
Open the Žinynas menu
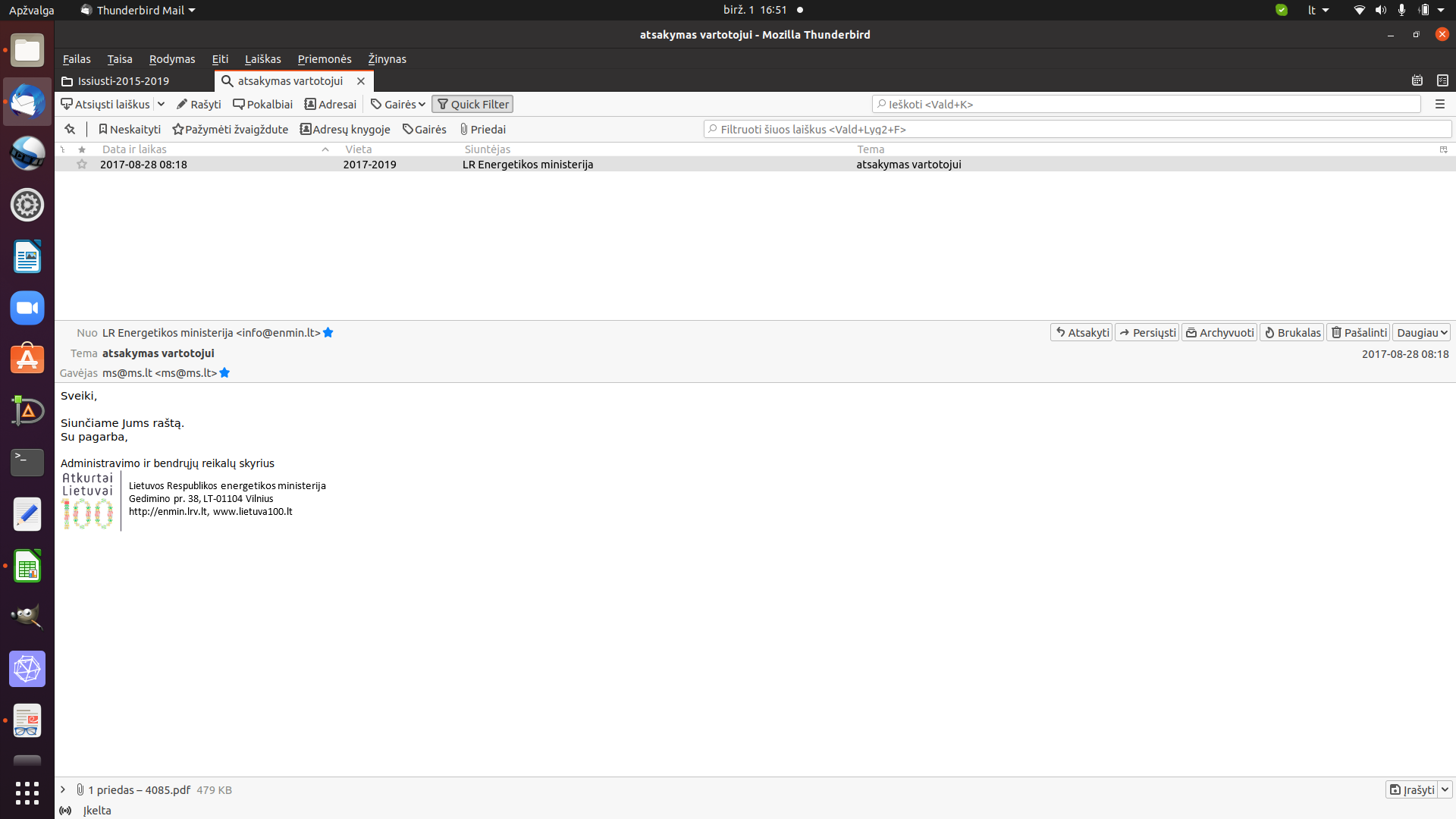387,59
